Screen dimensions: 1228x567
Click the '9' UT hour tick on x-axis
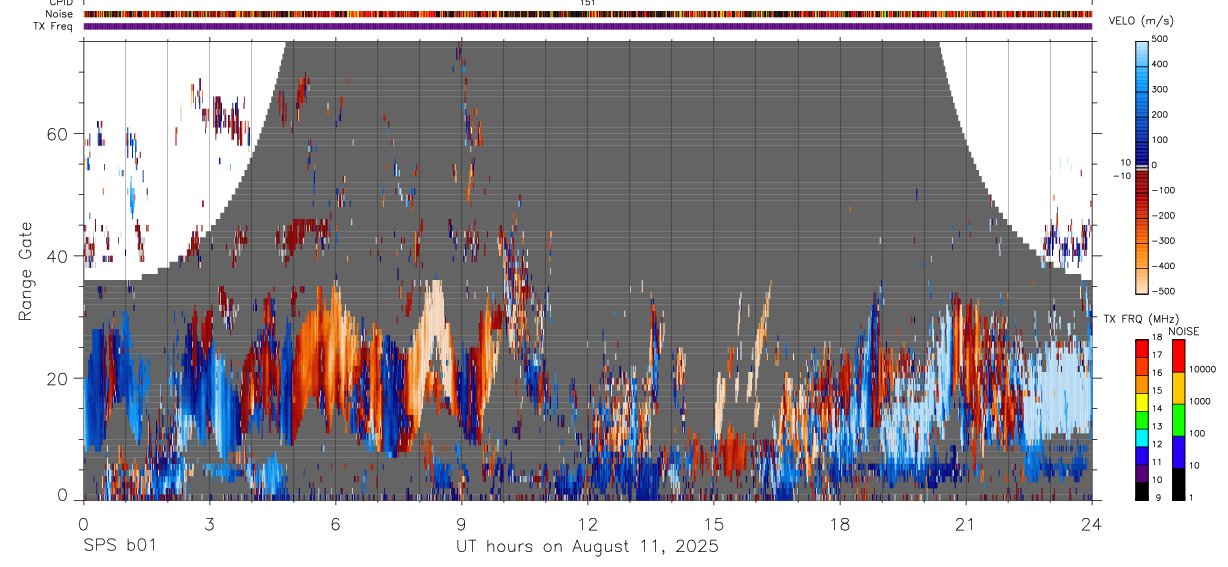coord(461,523)
